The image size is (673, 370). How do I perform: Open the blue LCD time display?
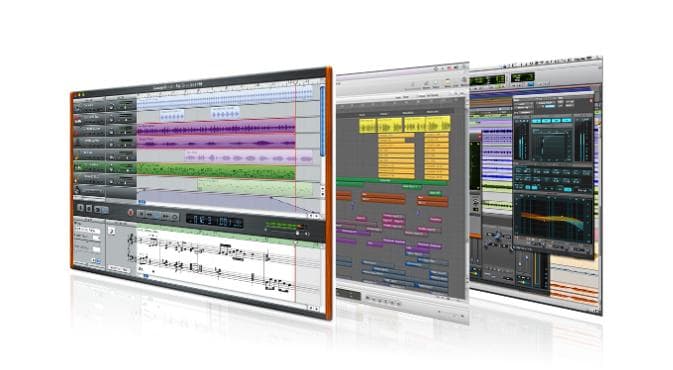pyautogui.click(x=215, y=221)
